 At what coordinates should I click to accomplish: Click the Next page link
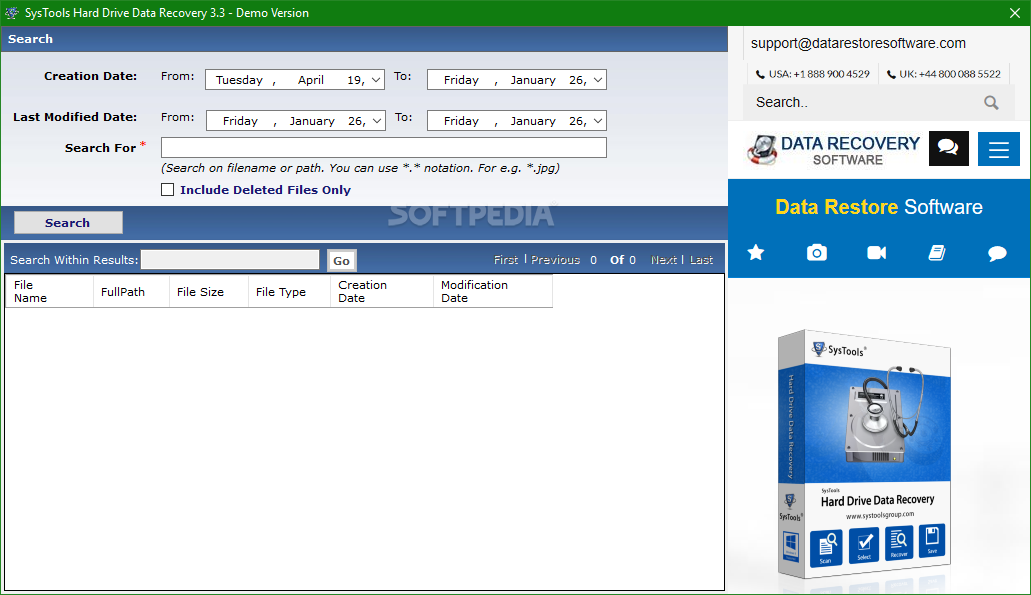pos(663,260)
